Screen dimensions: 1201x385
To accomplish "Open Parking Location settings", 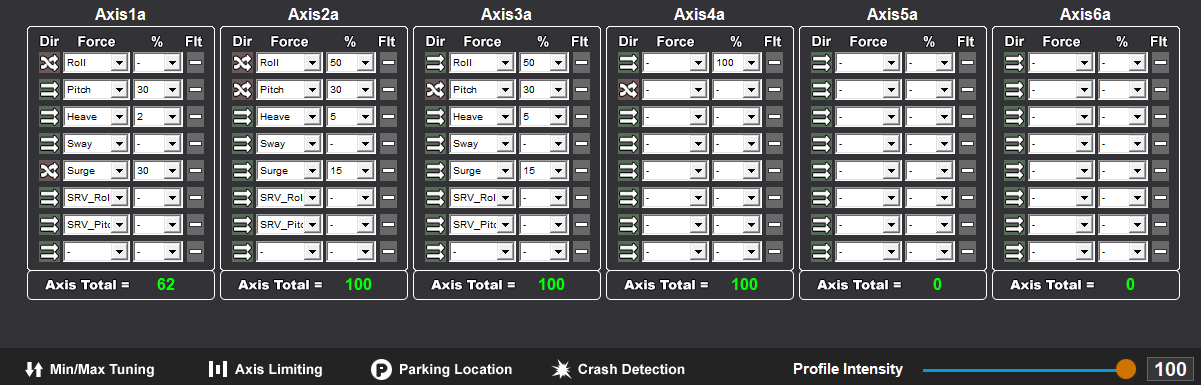I will [x=441, y=369].
